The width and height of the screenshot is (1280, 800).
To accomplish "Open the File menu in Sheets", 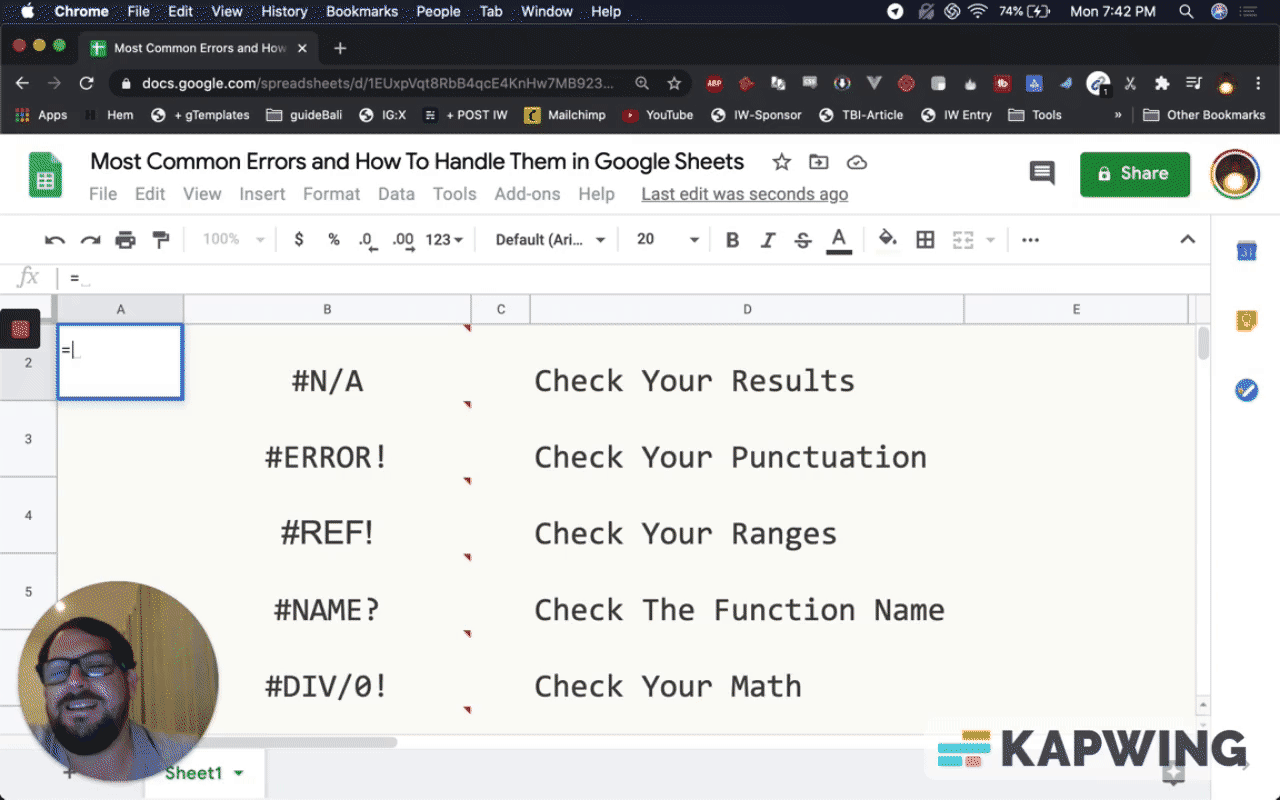I will click(x=103, y=194).
